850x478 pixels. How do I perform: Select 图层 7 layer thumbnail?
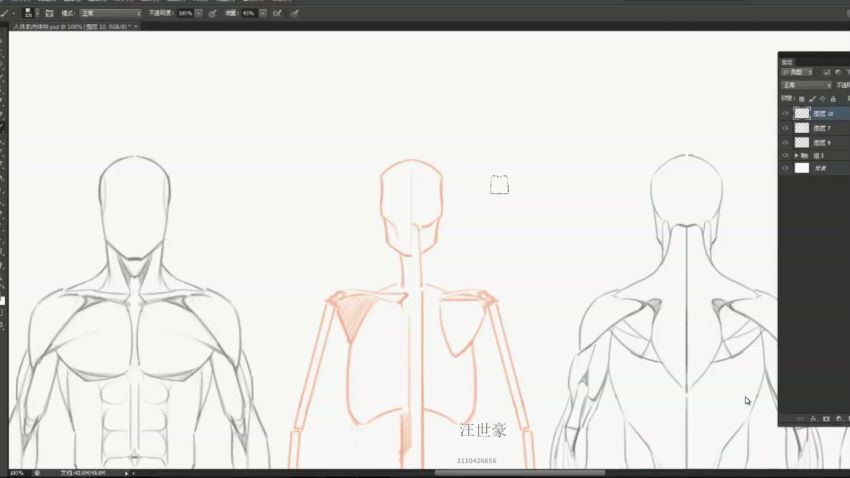coord(802,128)
